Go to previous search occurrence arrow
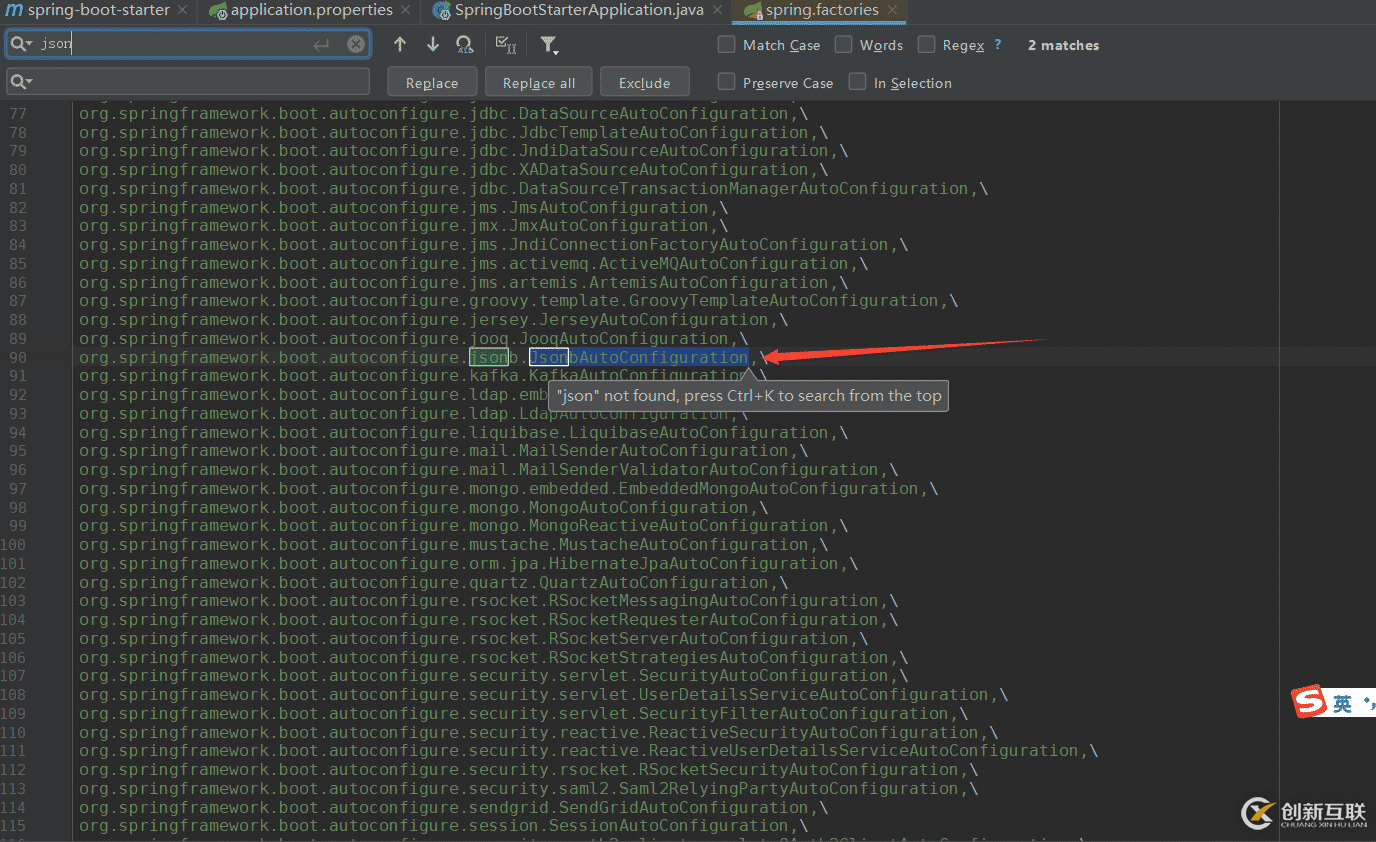This screenshot has width=1376, height=842. coord(400,44)
